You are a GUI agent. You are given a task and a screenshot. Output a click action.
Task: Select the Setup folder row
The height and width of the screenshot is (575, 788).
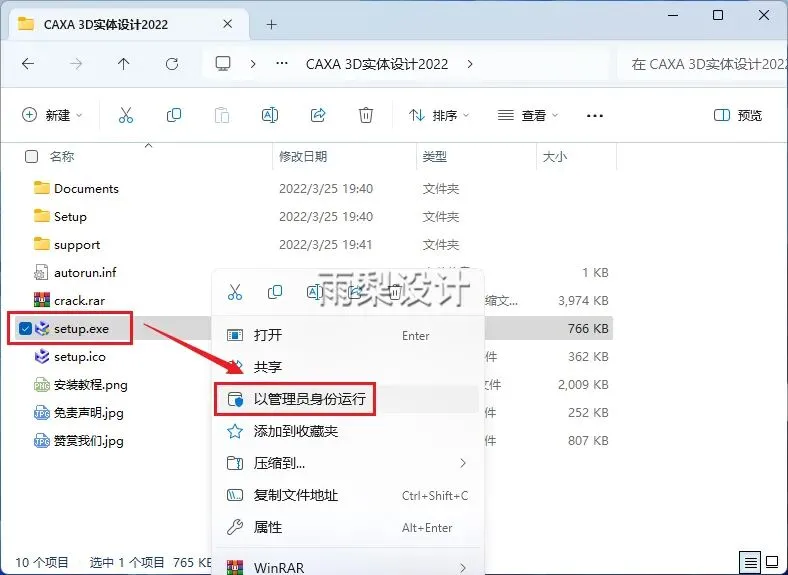[312, 216]
